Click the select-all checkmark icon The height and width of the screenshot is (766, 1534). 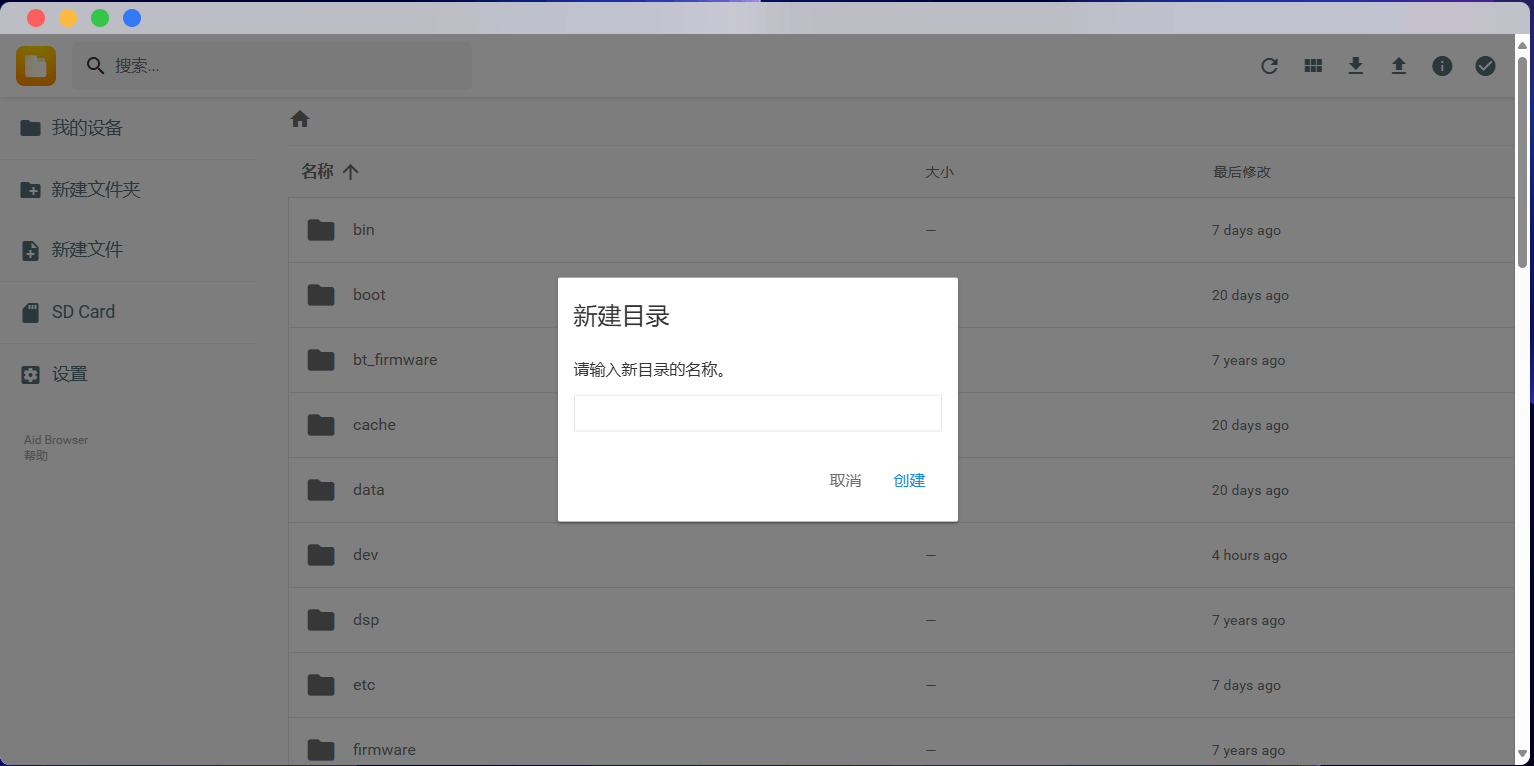pyautogui.click(x=1484, y=65)
